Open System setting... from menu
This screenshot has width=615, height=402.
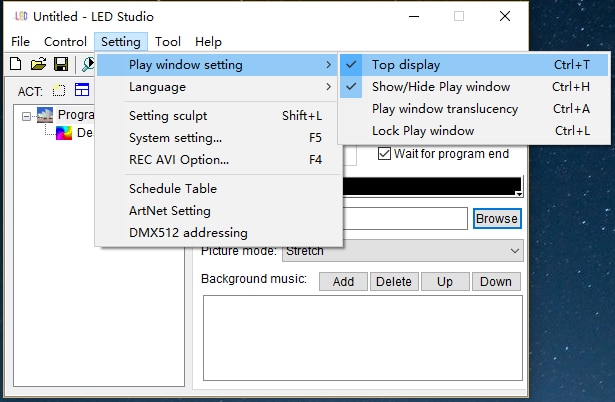point(217,138)
